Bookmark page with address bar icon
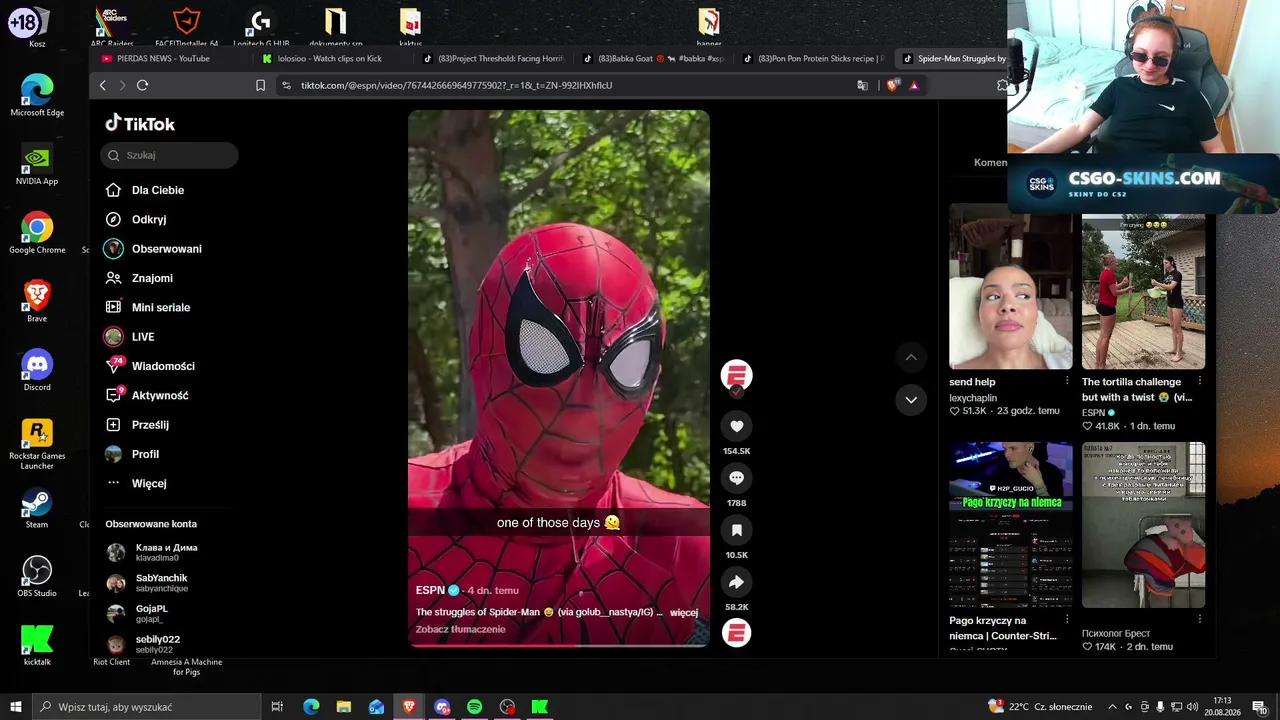Screen dimensions: 1280x720 tap(261, 85)
